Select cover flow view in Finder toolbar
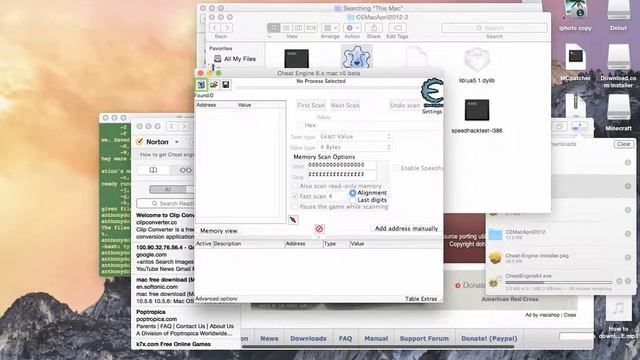640x360 pixels. tap(311, 28)
